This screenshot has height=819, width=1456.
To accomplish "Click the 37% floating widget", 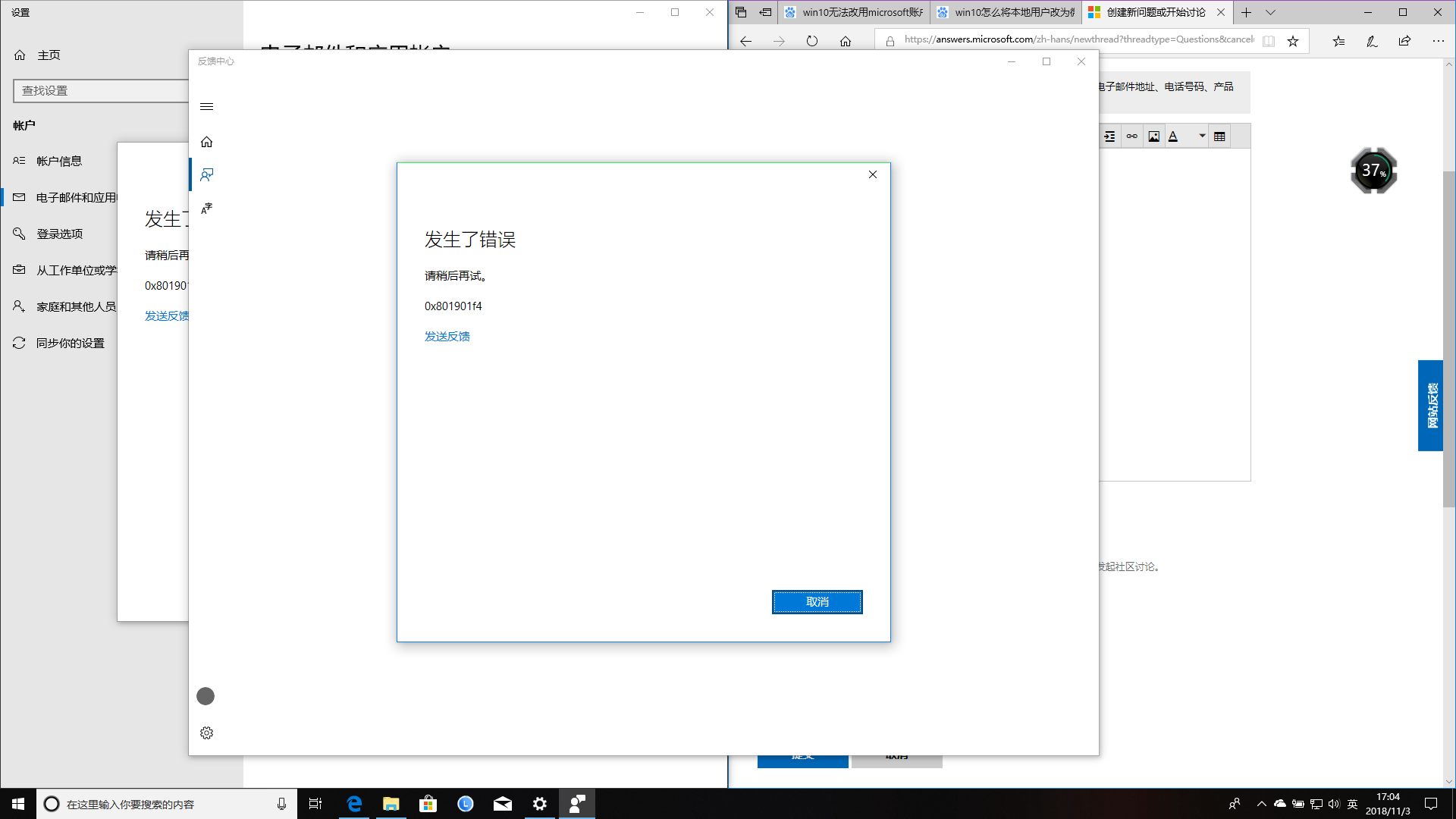I will click(1373, 171).
